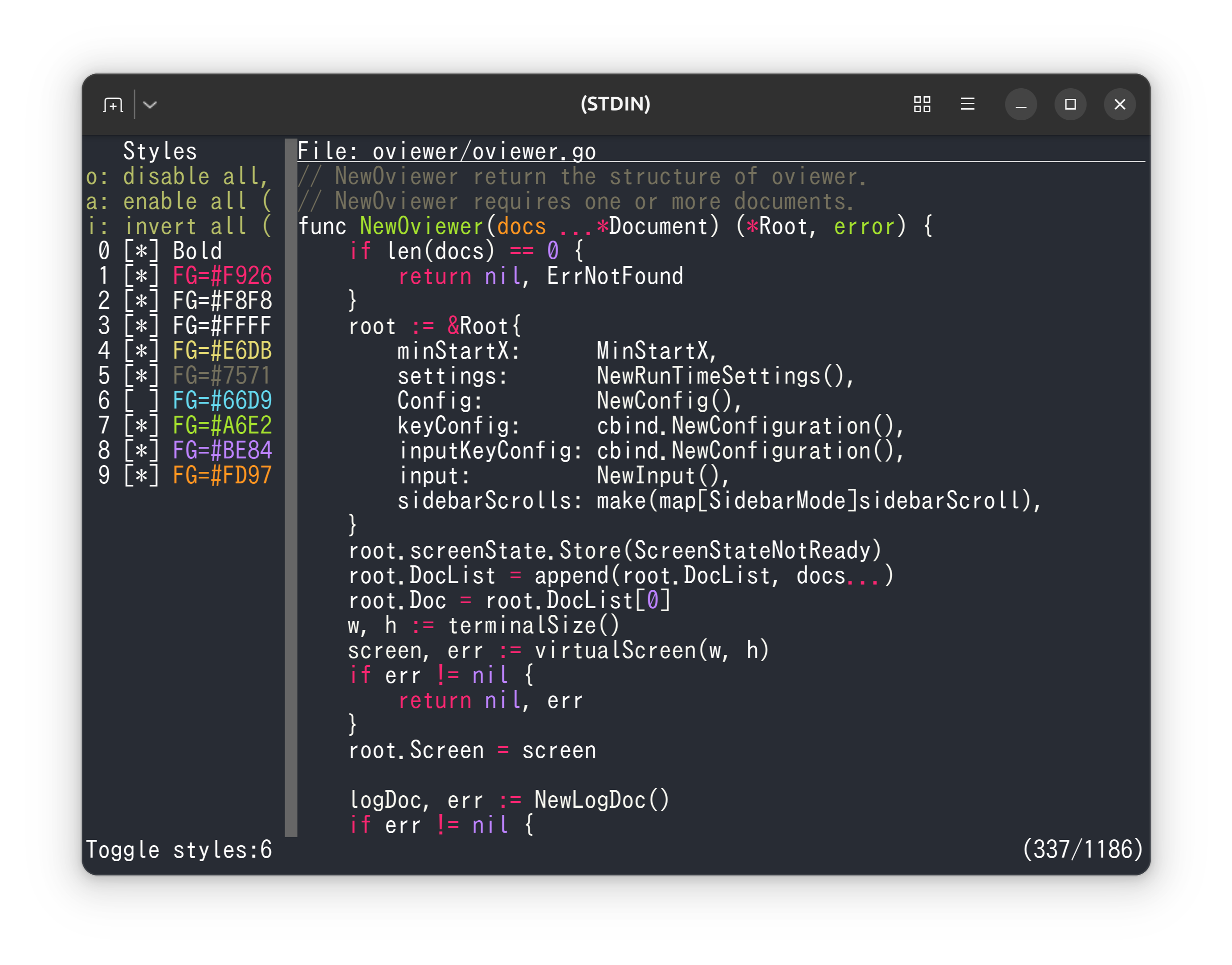Click the (337/1186) line position indicator
The height and width of the screenshot is (965, 1232).
click(x=1083, y=849)
